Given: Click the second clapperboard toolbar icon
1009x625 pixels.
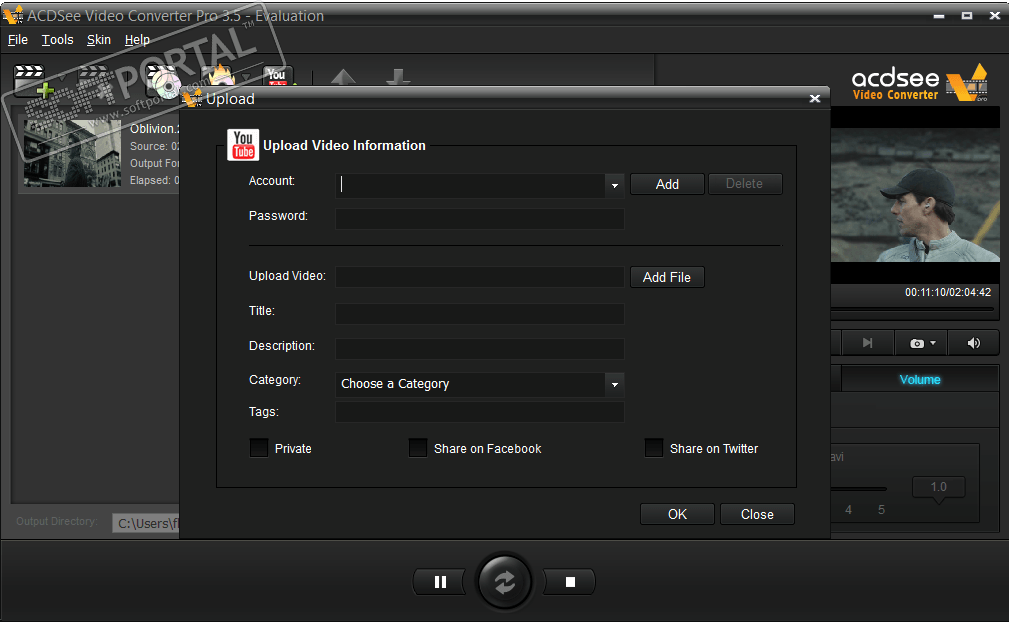Looking at the screenshot, I should 95,79.
